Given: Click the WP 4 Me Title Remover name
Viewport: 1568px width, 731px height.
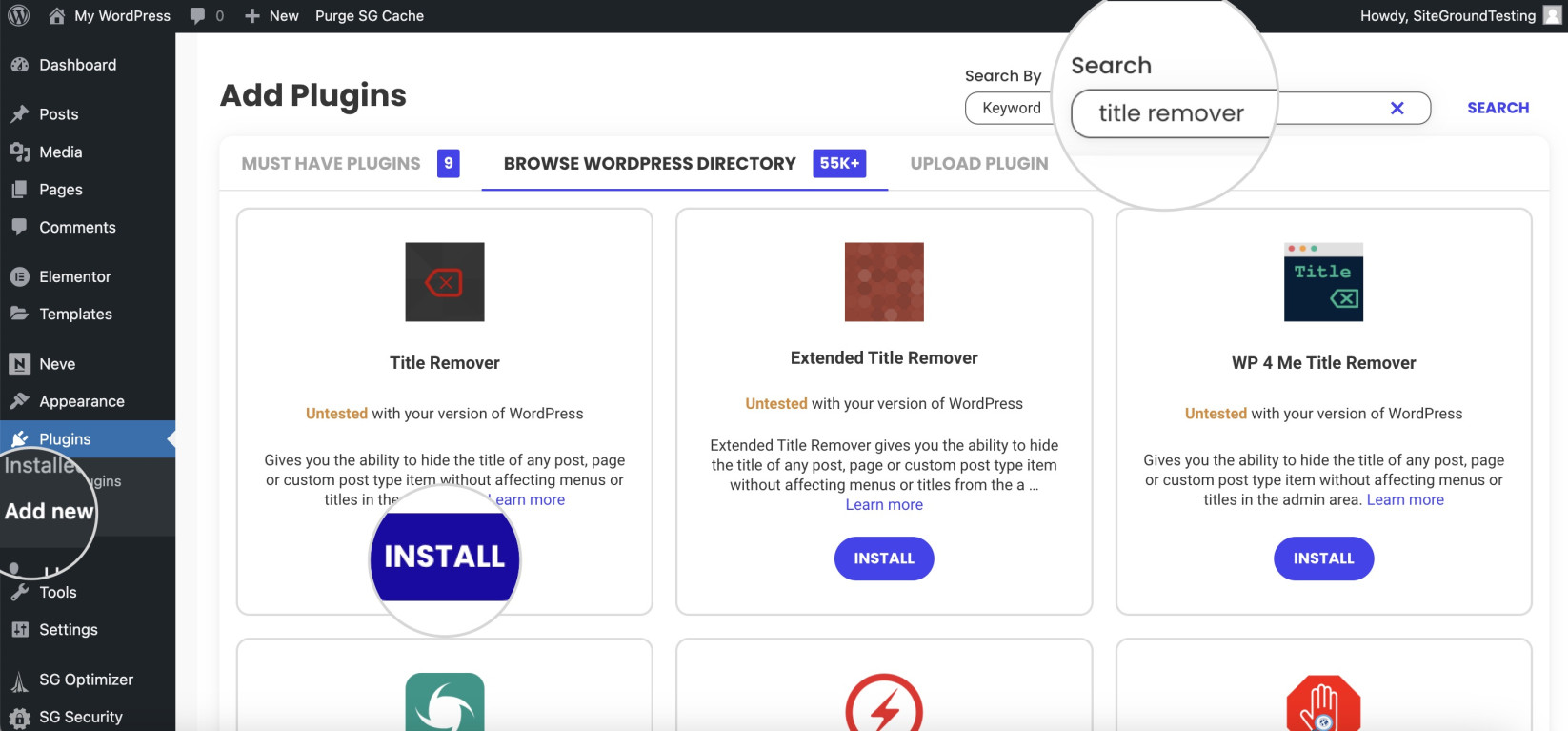Looking at the screenshot, I should pyautogui.click(x=1323, y=363).
